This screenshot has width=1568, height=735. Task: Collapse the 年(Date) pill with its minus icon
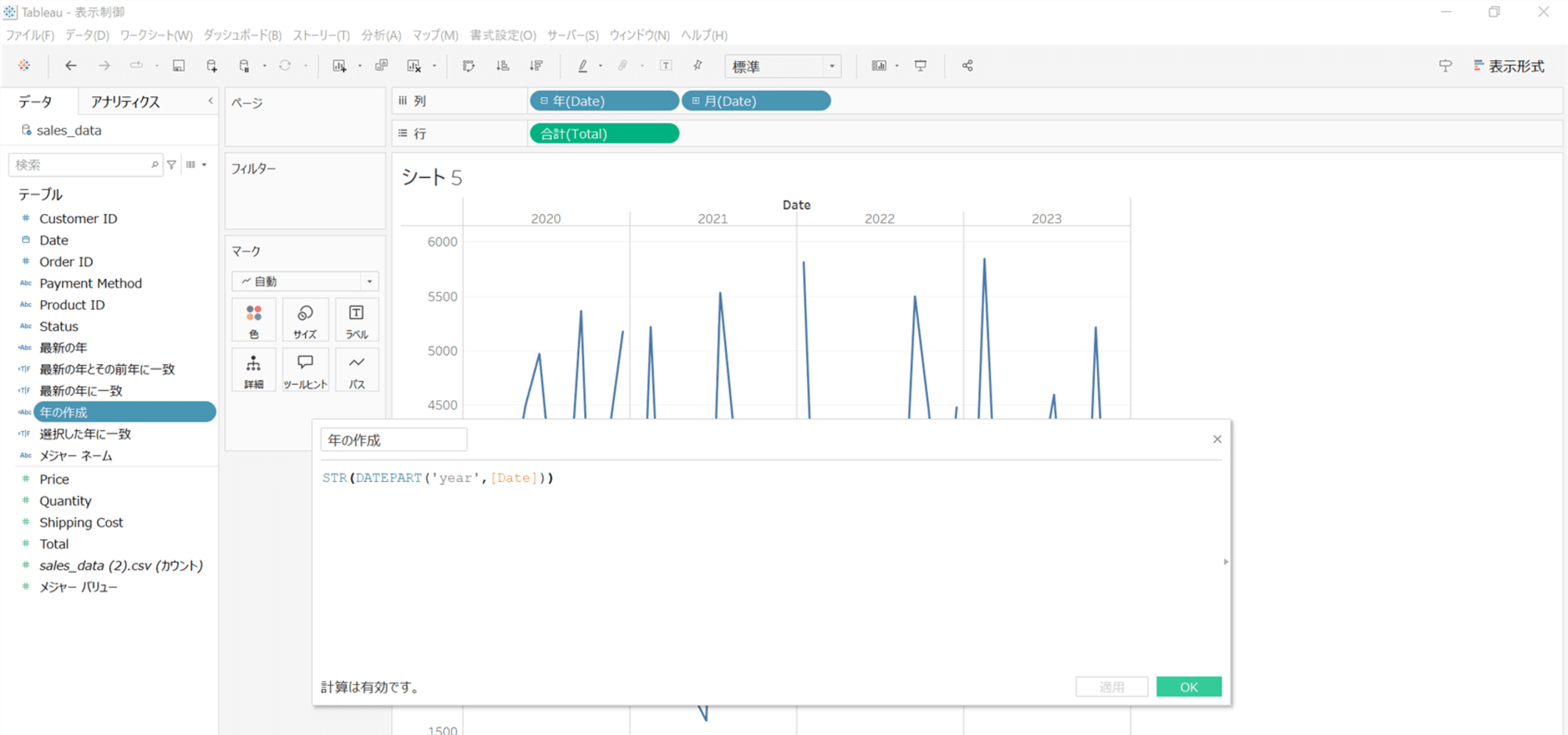coord(544,101)
